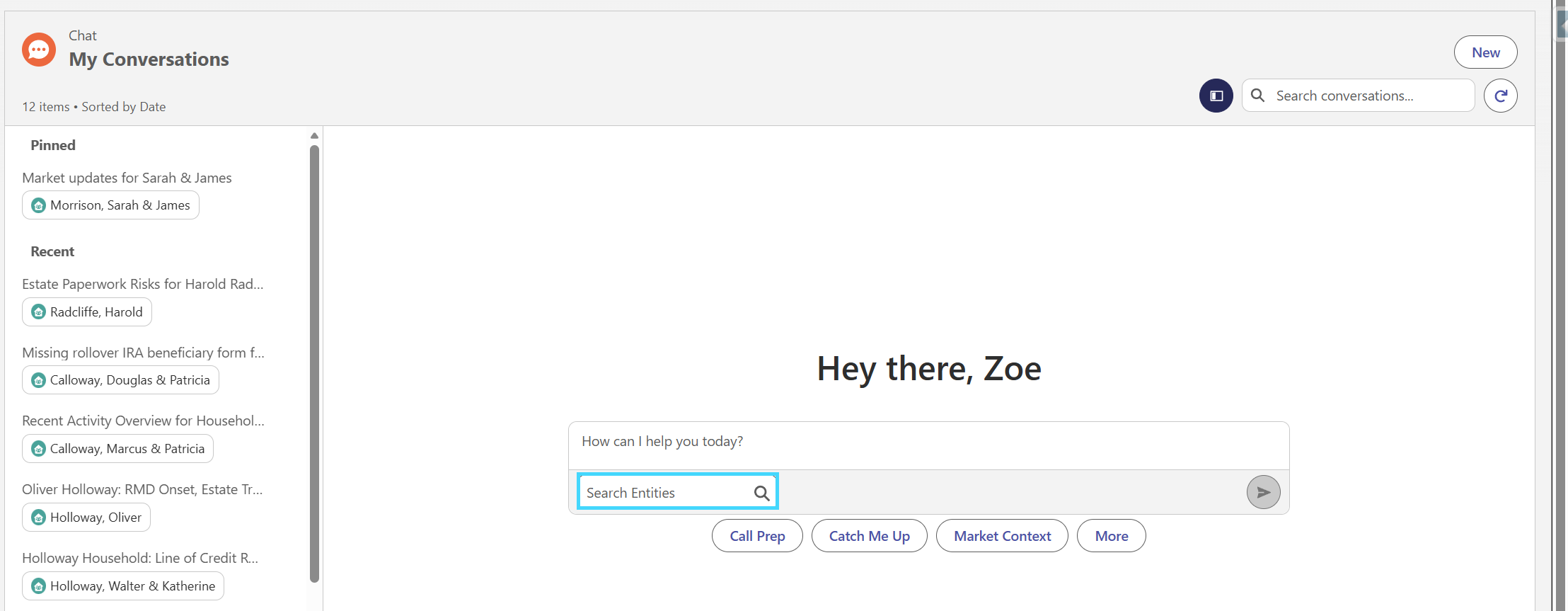
Task: Select the Market Context prompt
Action: coord(1002,536)
